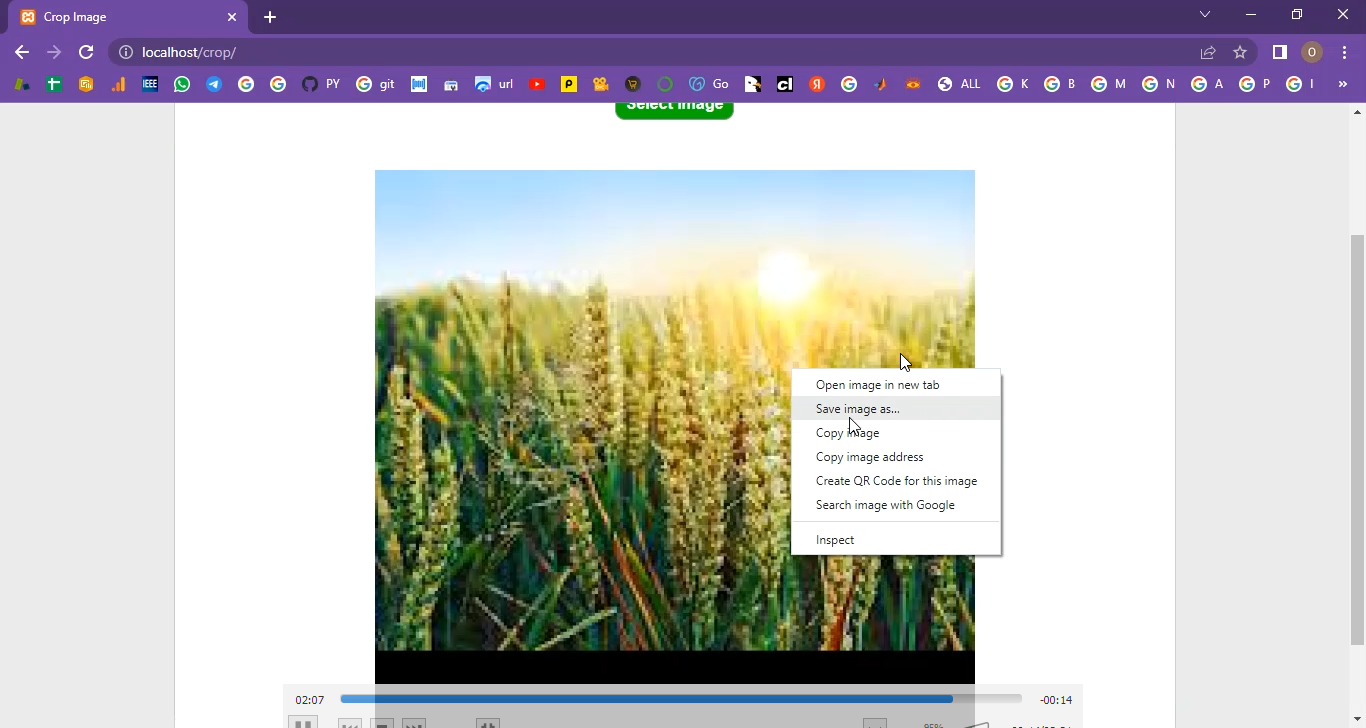Open the YouTube bookmark
Image resolution: width=1366 pixels, height=728 pixels.
(x=537, y=84)
